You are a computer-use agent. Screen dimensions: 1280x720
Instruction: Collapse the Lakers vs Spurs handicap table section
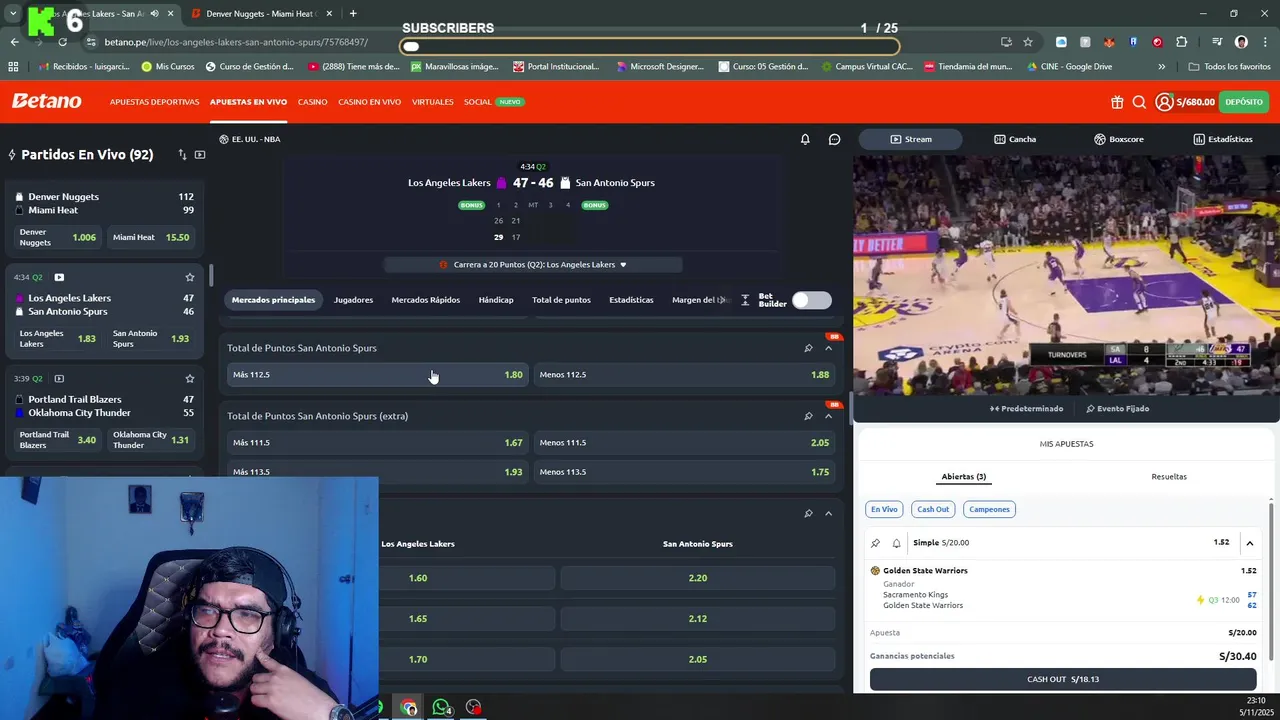coord(828,513)
